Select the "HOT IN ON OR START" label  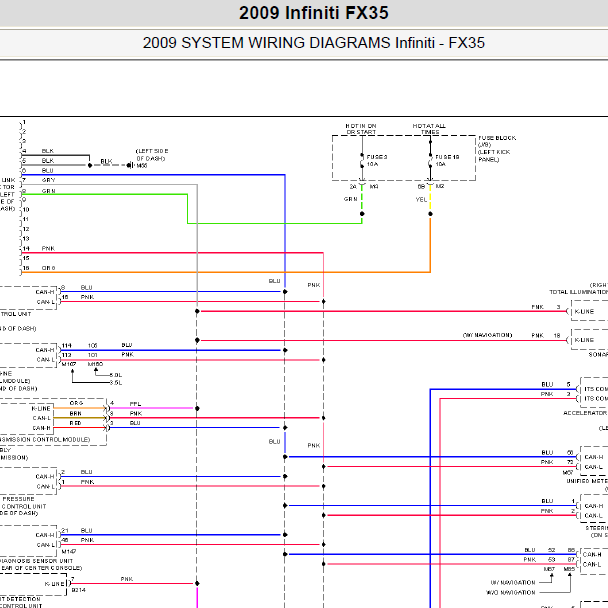pos(361,129)
